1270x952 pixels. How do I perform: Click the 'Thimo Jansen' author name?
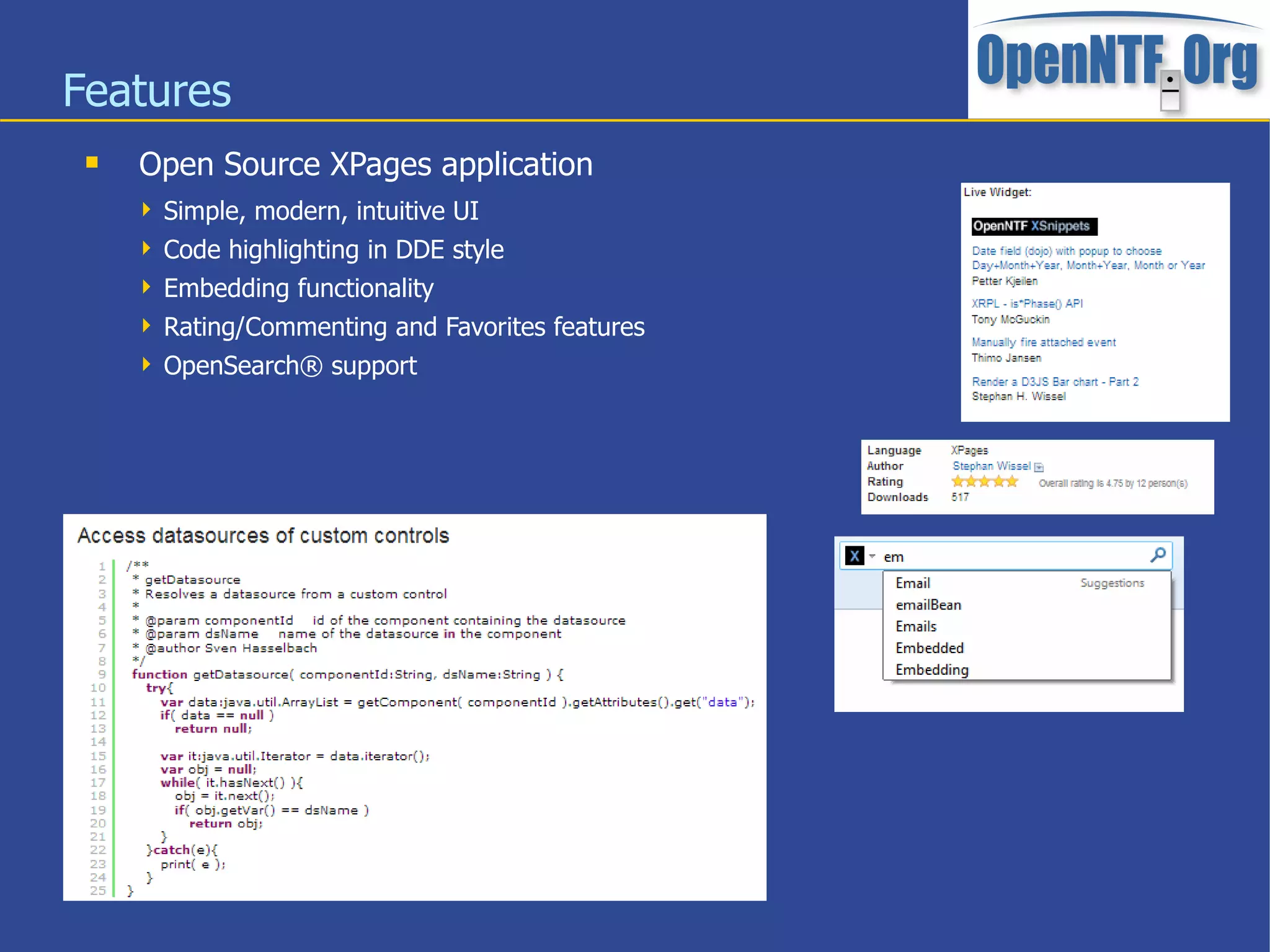[x=1006, y=358]
